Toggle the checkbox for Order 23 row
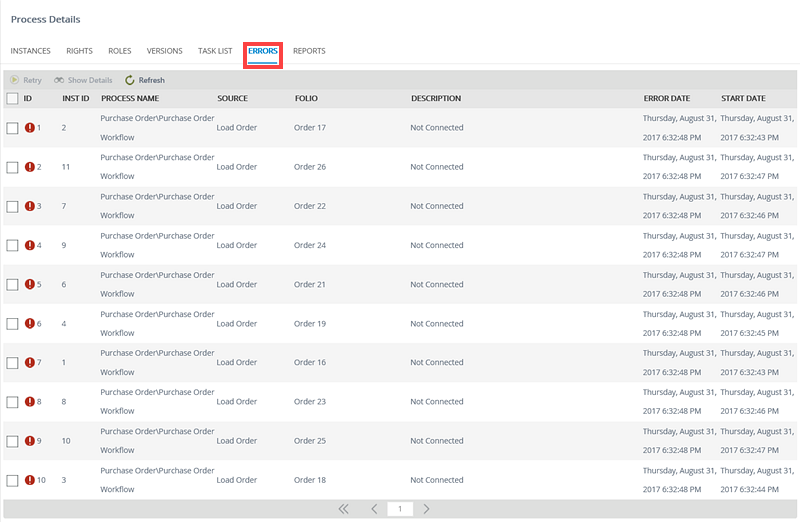800x522 pixels. coord(12,402)
